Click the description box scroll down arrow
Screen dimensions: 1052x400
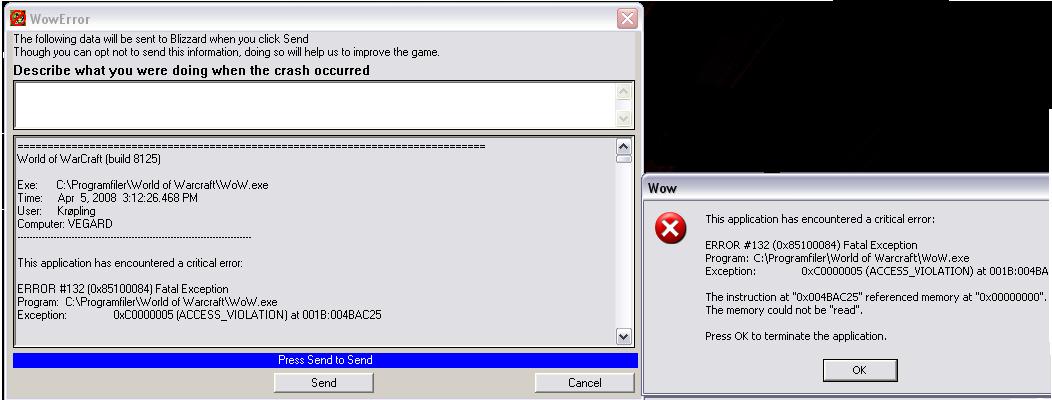pos(624,119)
